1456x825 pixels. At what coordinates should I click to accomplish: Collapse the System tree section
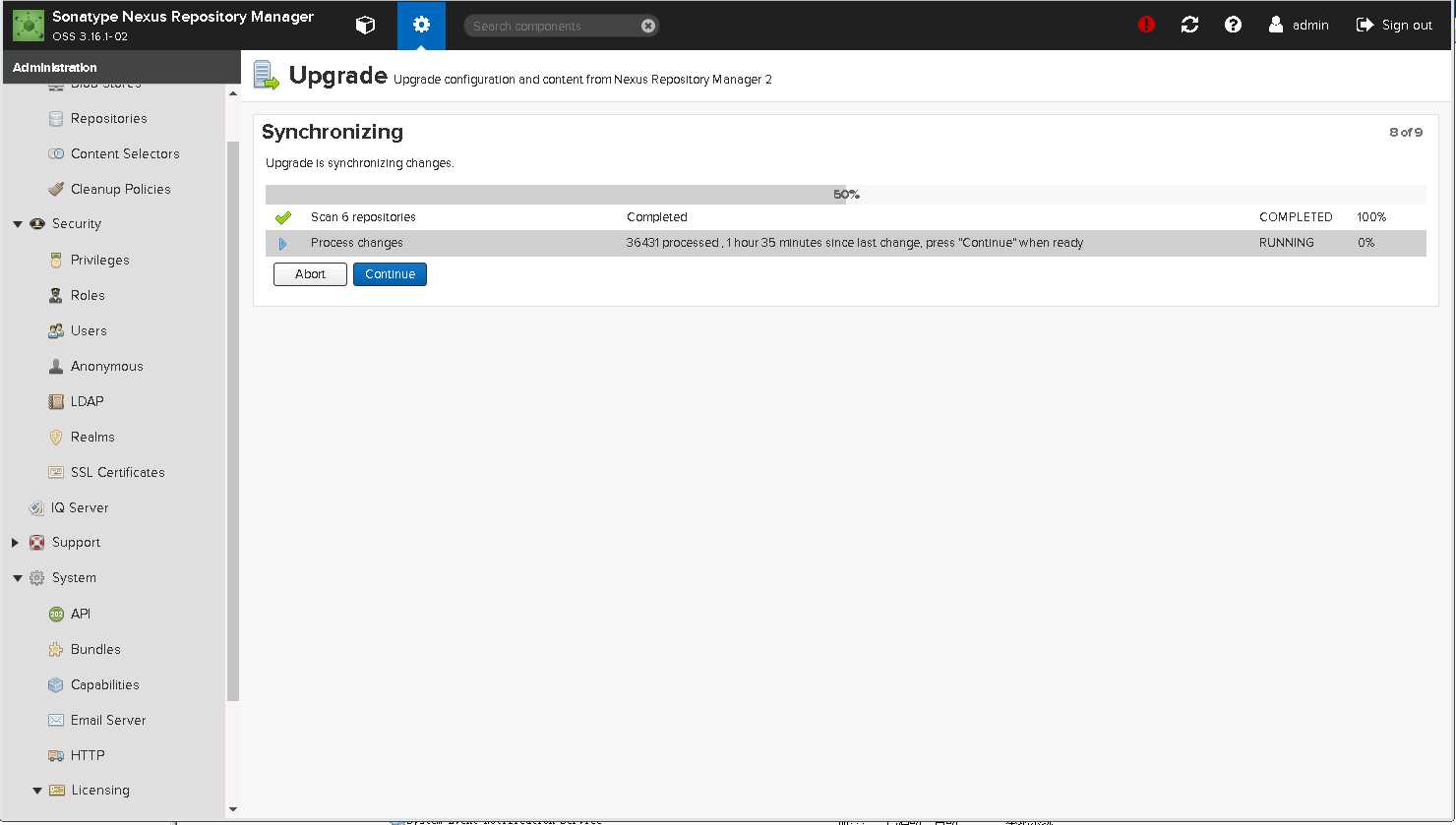click(x=17, y=578)
